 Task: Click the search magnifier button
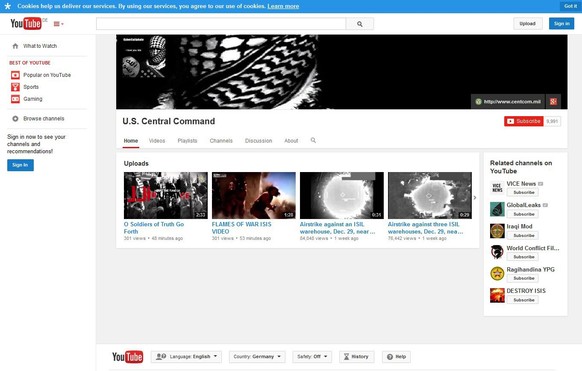pos(360,24)
